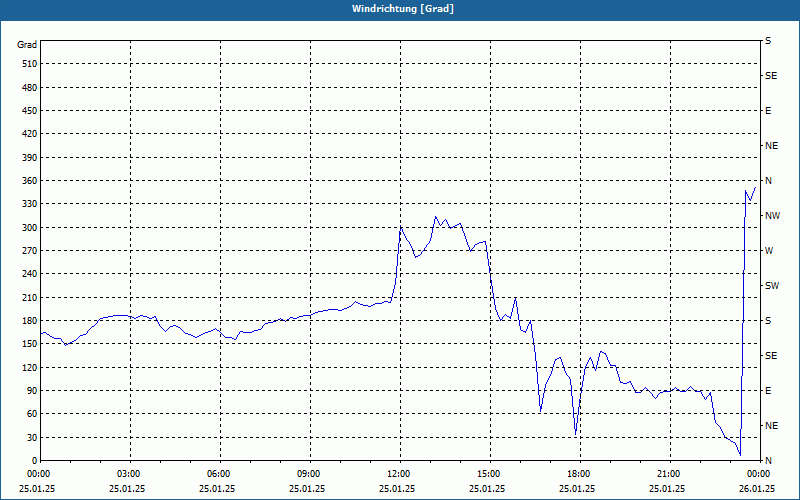Screen dimensions: 800x500
Task: Click the NE compass label beside 390 gridline
Action: pyautogui.click(x=771, y=146)
